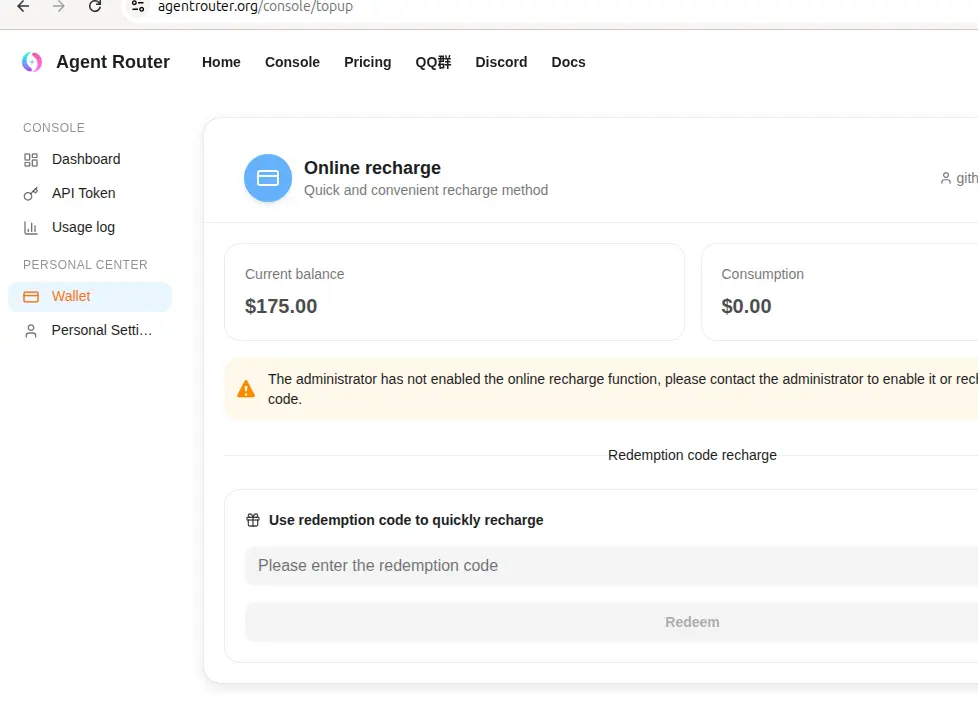Go to Dashboard in sidebar
Screen dimensions: 978x718
(x=90, y=160)
